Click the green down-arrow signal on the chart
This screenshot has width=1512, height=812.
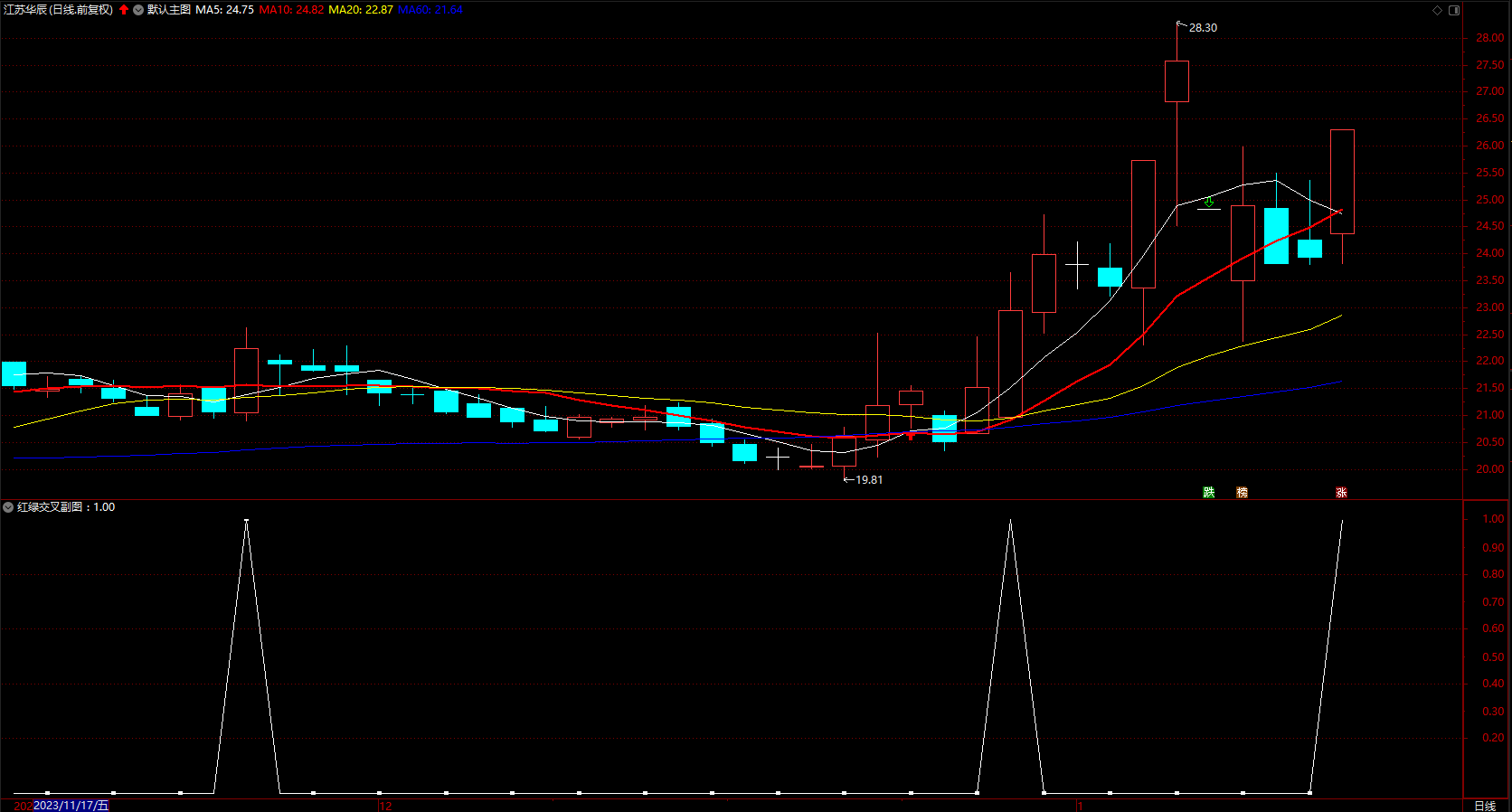pyautogui.click(x=1209, y=203)
